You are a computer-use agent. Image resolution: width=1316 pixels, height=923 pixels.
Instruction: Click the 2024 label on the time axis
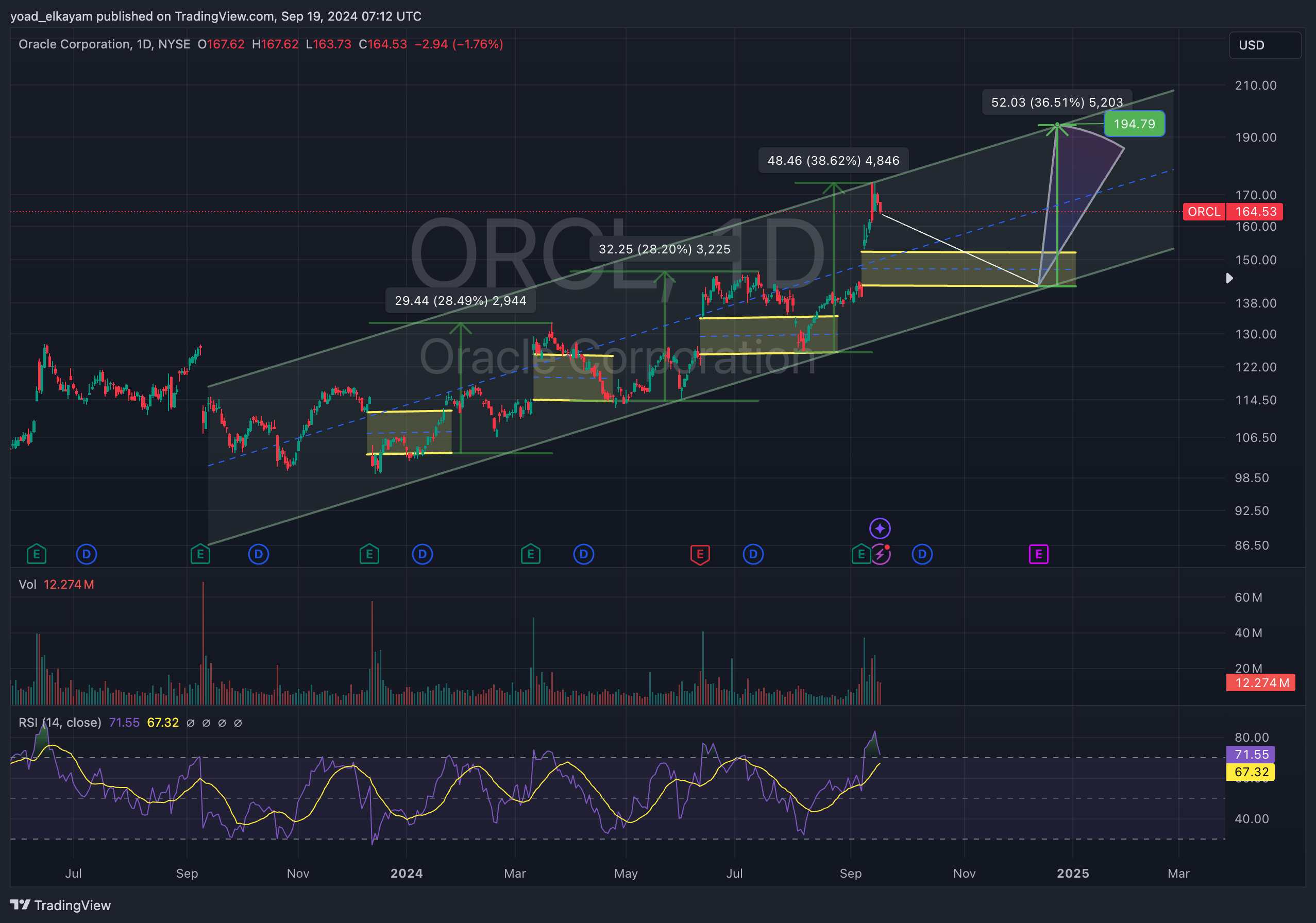click(407, 873)
